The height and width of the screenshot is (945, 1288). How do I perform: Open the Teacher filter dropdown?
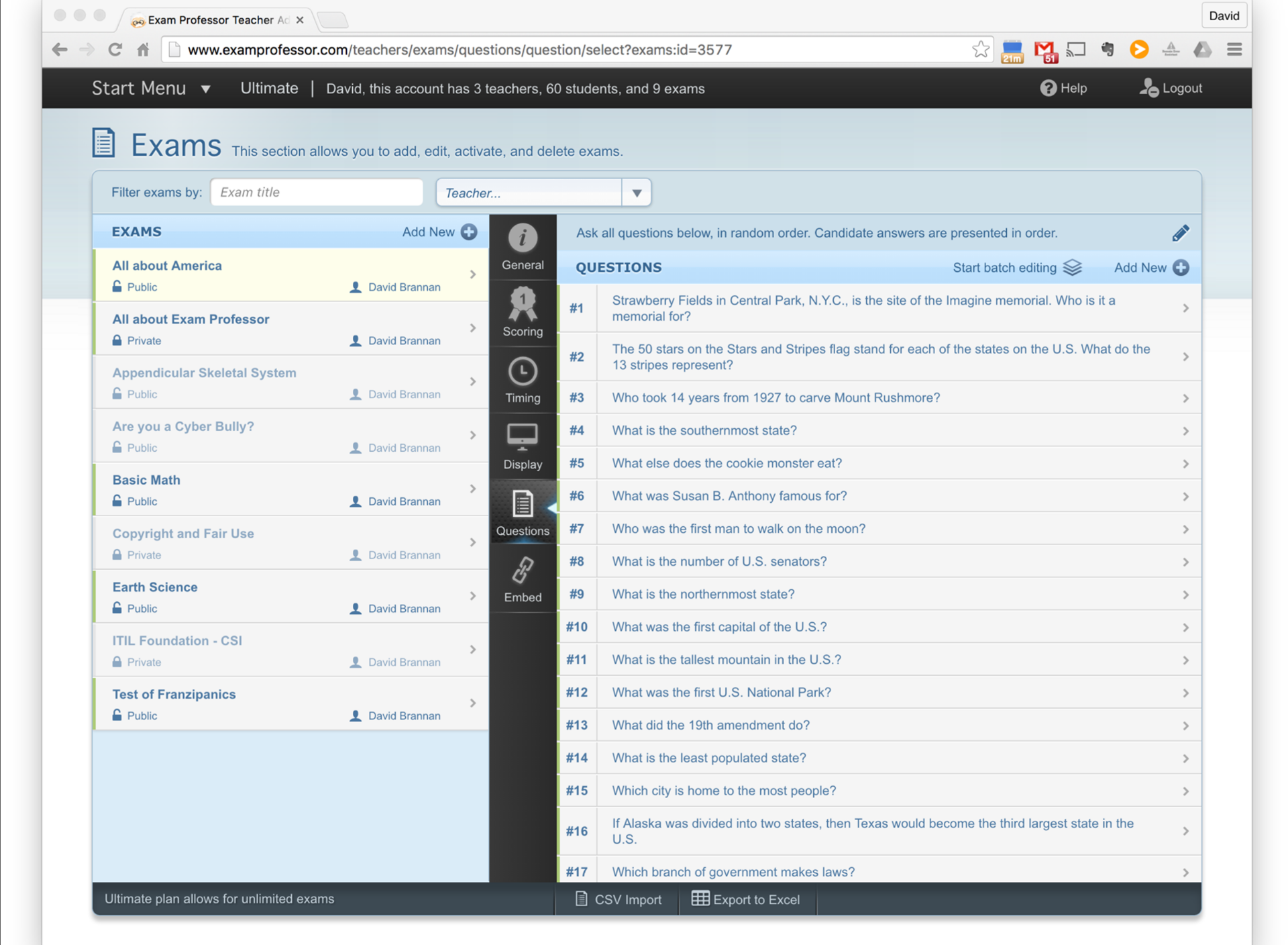[x=636, y=193]
